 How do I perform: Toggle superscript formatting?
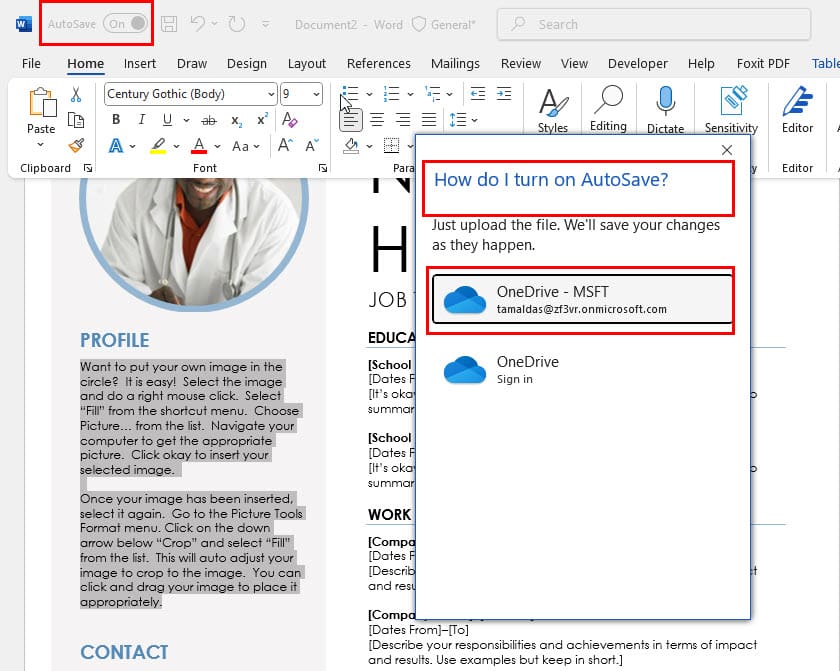[262, 119]
